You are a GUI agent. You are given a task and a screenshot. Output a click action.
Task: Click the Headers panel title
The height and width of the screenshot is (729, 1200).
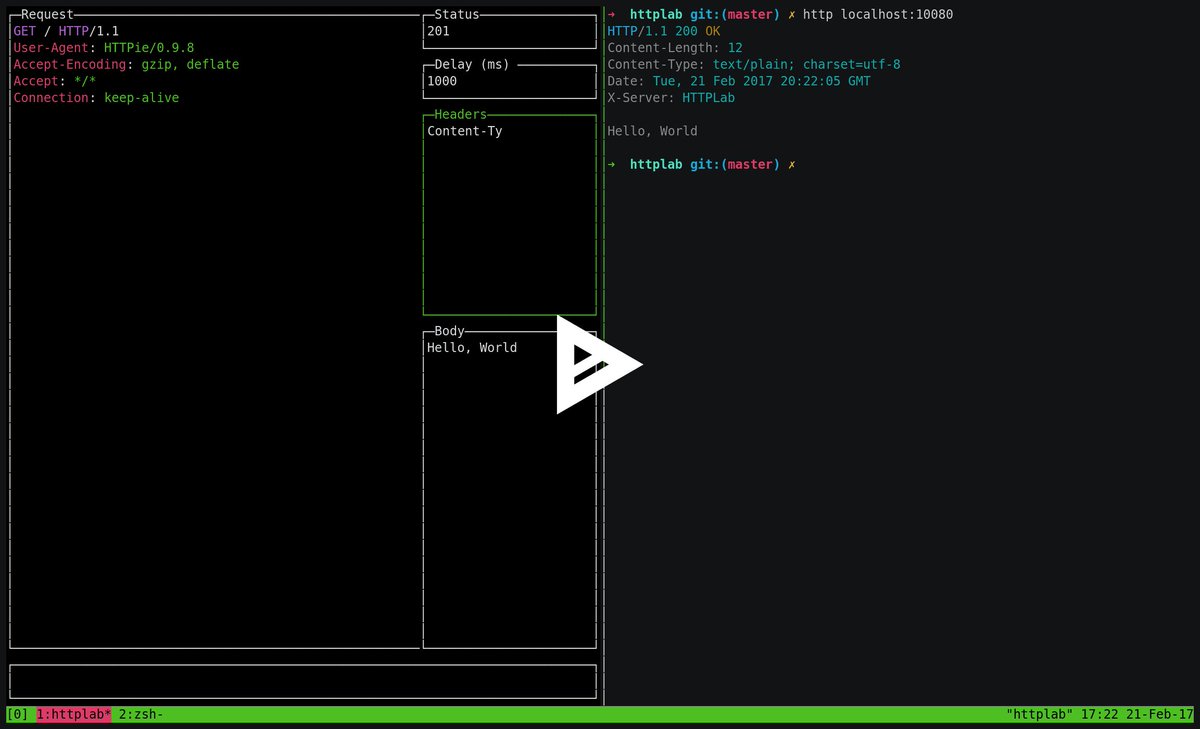pyautogui.click(x=460, y=114)
